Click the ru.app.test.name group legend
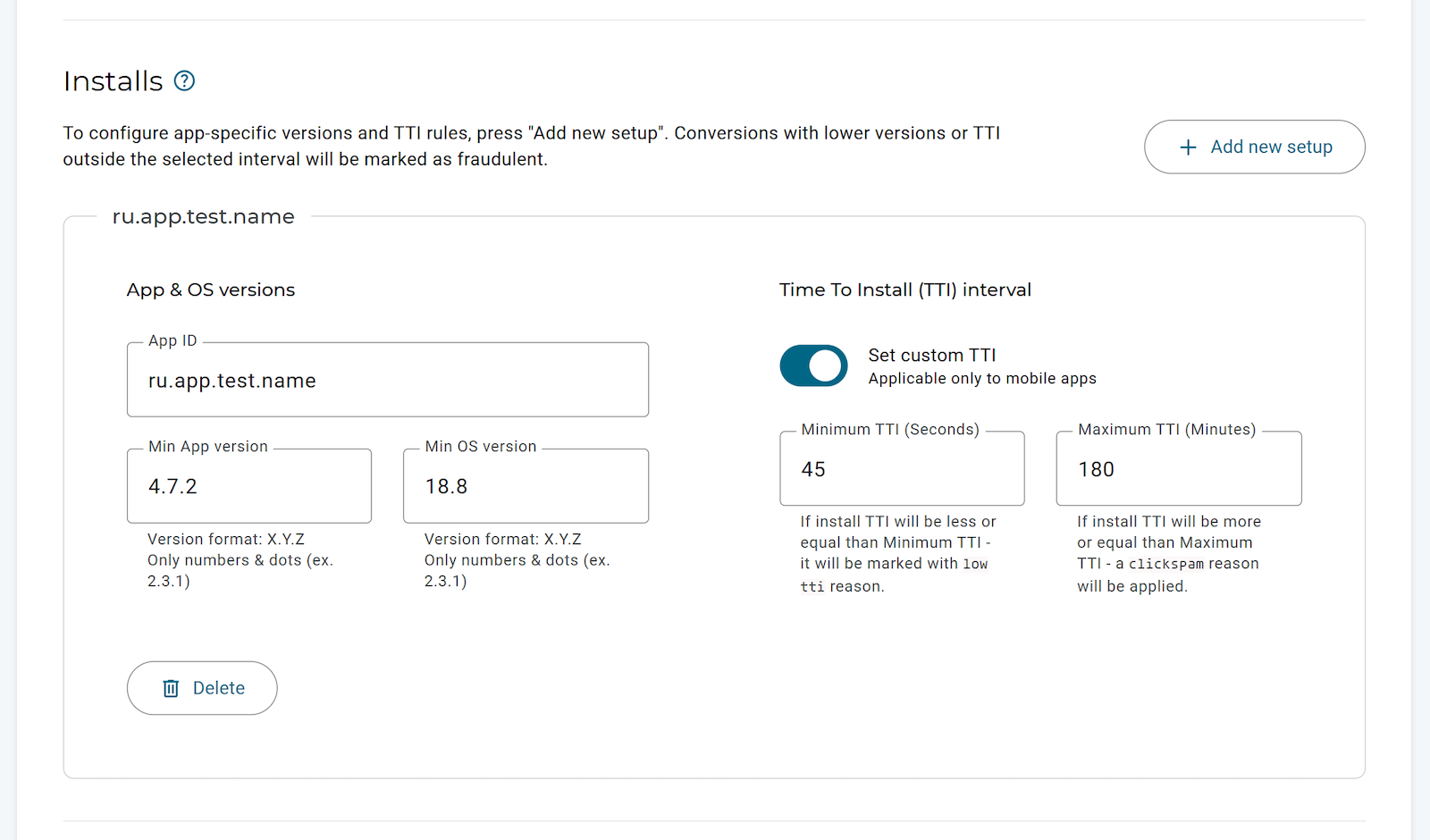Image resolution: width=1430 pixels, height=840 pixels. (203, 217)
